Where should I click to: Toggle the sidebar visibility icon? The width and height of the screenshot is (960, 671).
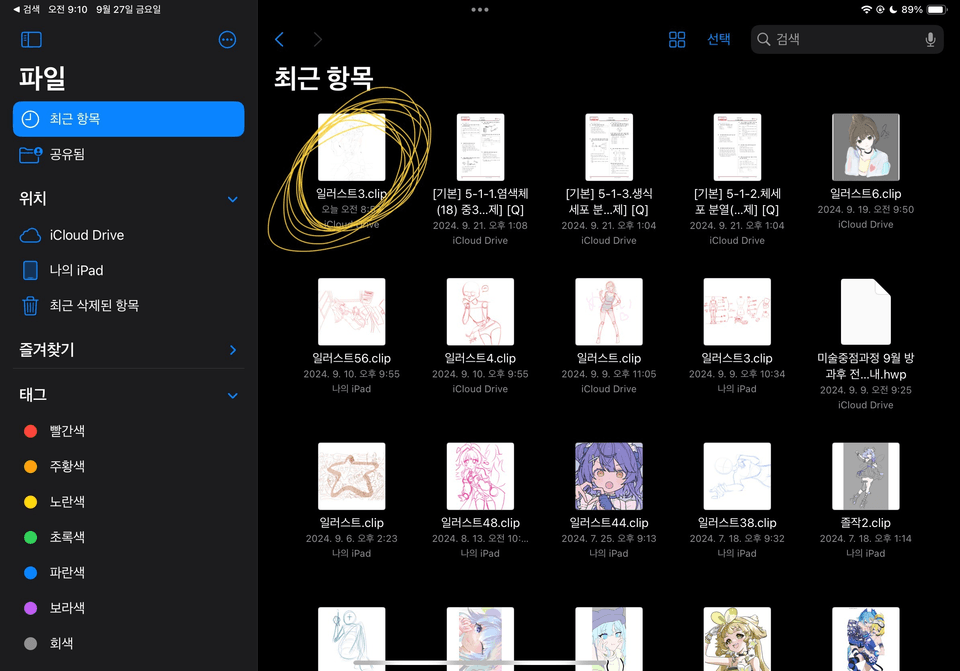(31, 39)
